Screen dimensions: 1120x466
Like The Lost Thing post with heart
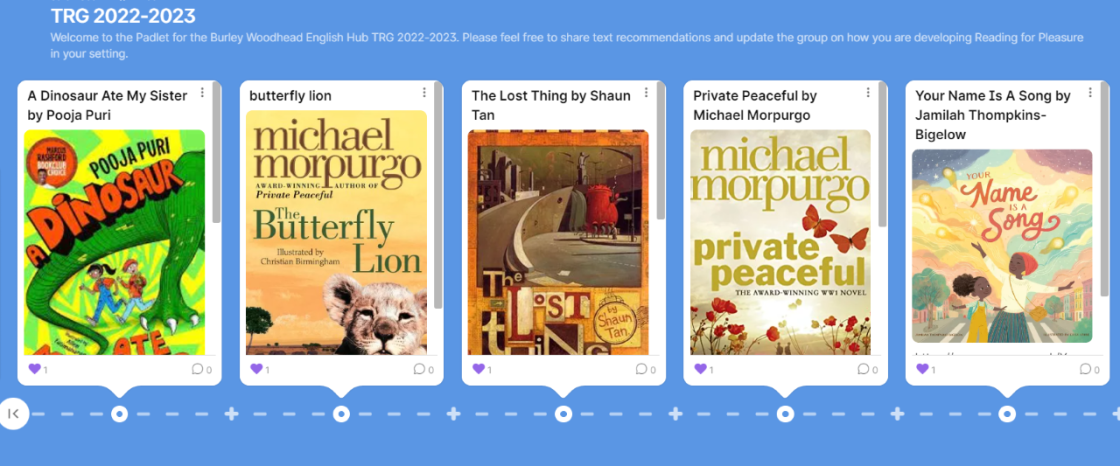coord(479,369)
